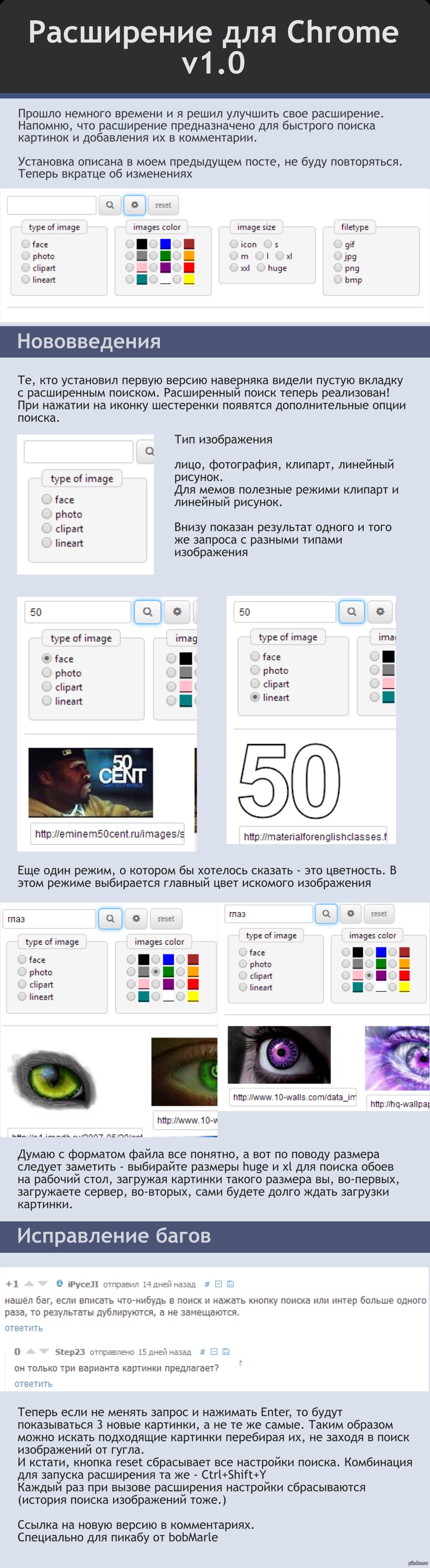Image resolution: width=430 pixels, height=1568 pixels.
Task: Click the save floppy icon on Step23's comment
Action: 226,1352
